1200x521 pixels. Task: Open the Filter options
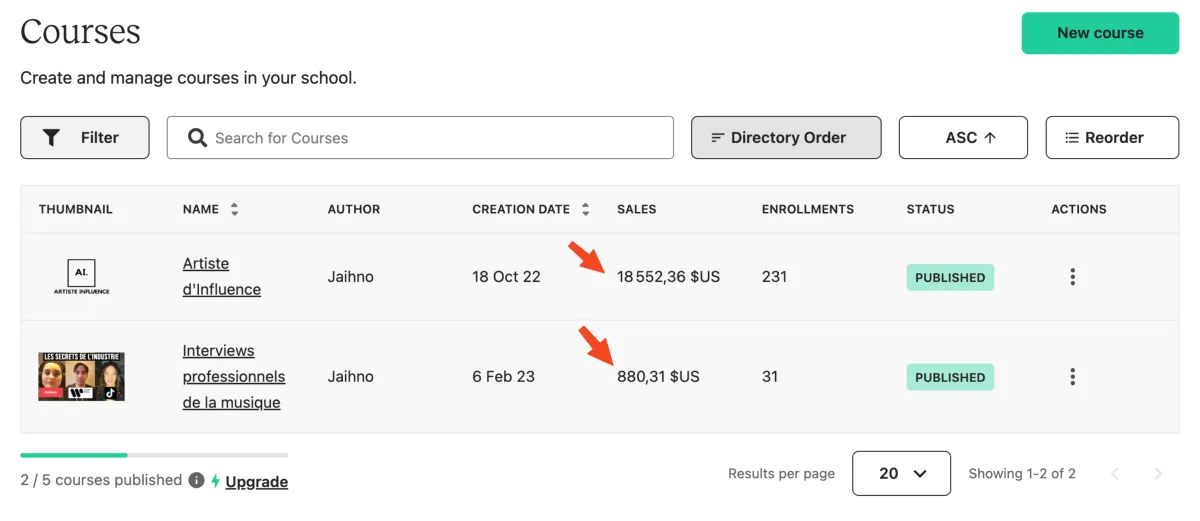85,138
